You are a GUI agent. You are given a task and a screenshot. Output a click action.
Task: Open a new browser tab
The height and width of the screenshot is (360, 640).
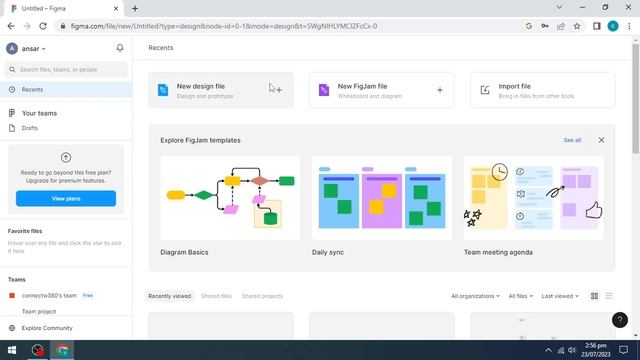click(135, 8)
